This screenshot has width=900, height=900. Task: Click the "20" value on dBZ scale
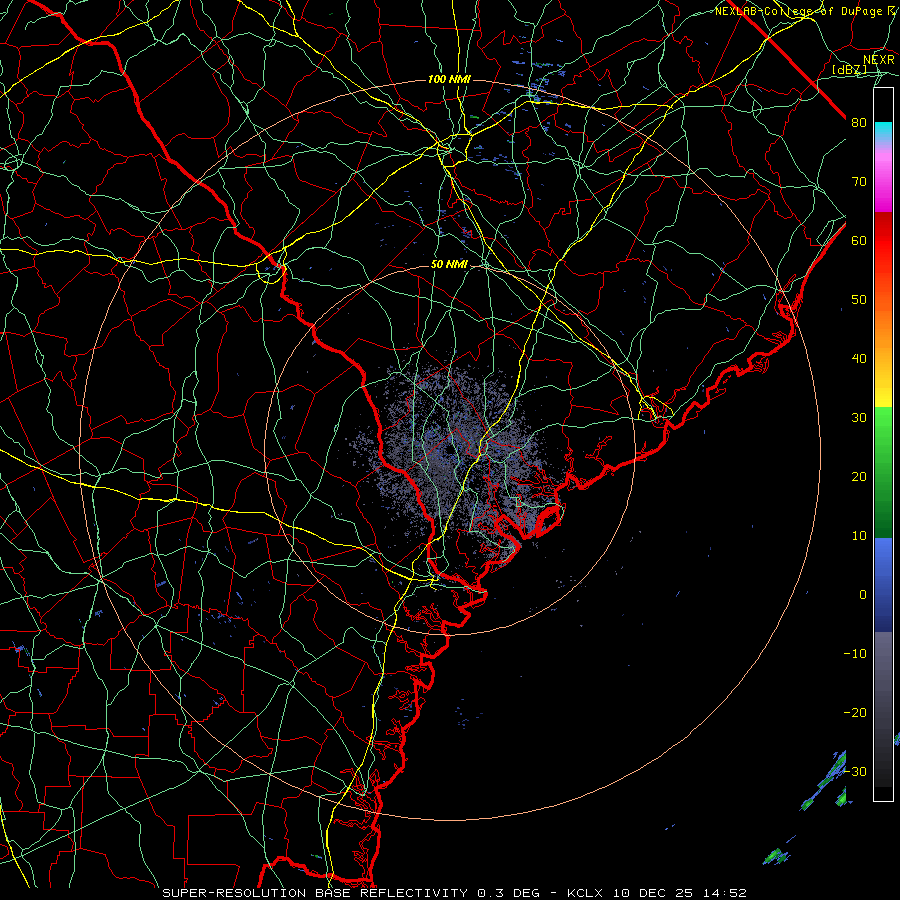click(x=859, y=476)
